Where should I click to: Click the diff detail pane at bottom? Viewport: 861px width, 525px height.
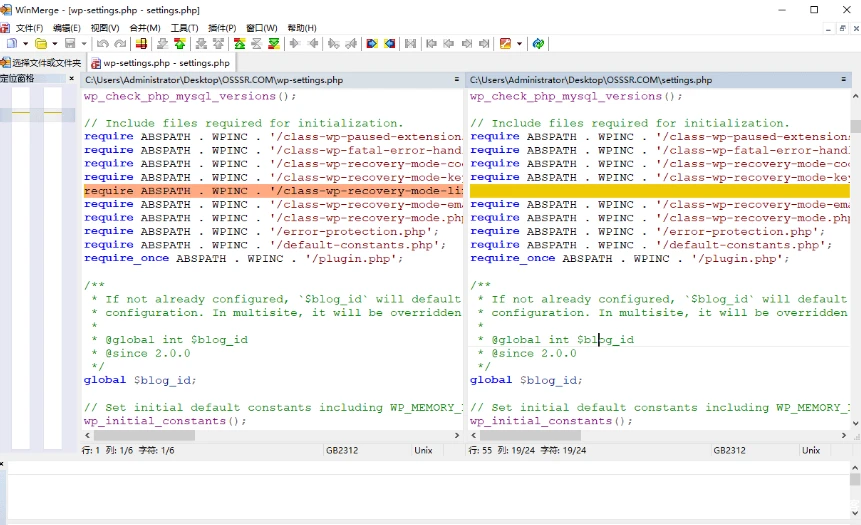click(x=428, y=490)
